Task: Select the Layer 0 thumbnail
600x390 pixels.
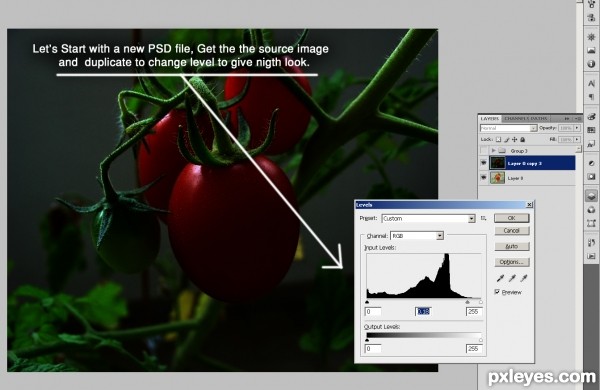Action: [x=497, y=178]
